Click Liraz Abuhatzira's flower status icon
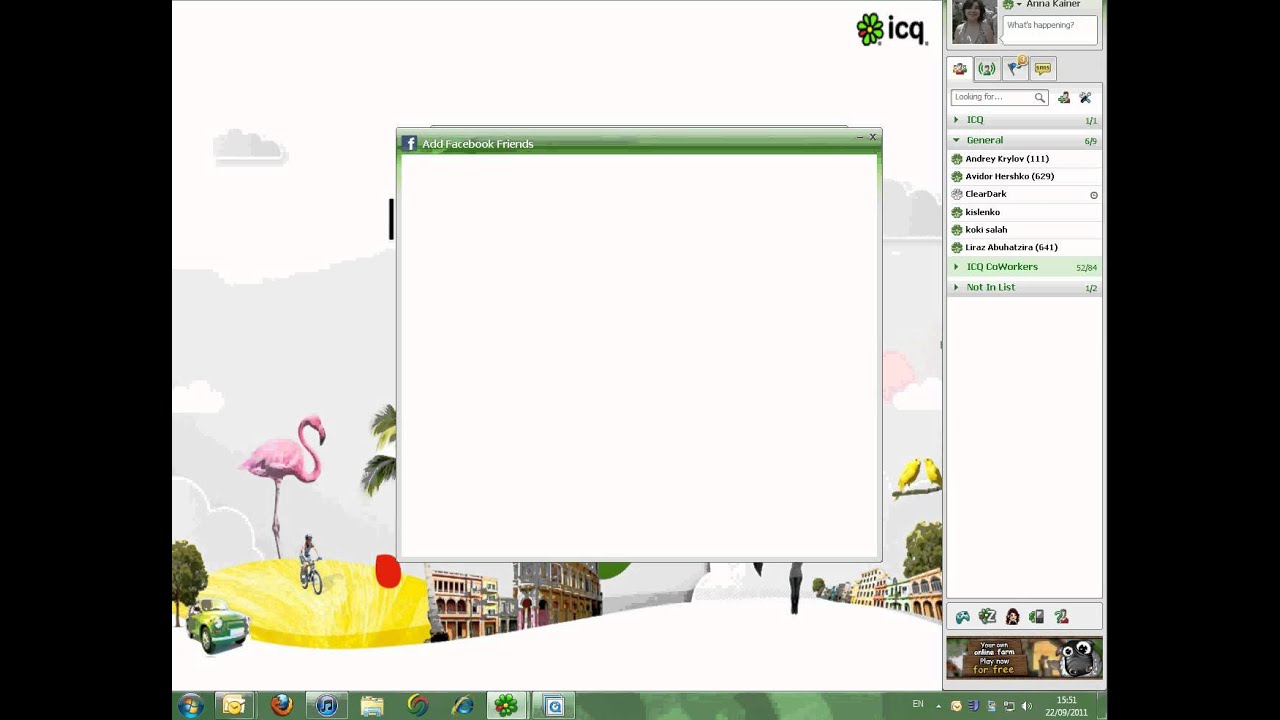 (957, 247)
